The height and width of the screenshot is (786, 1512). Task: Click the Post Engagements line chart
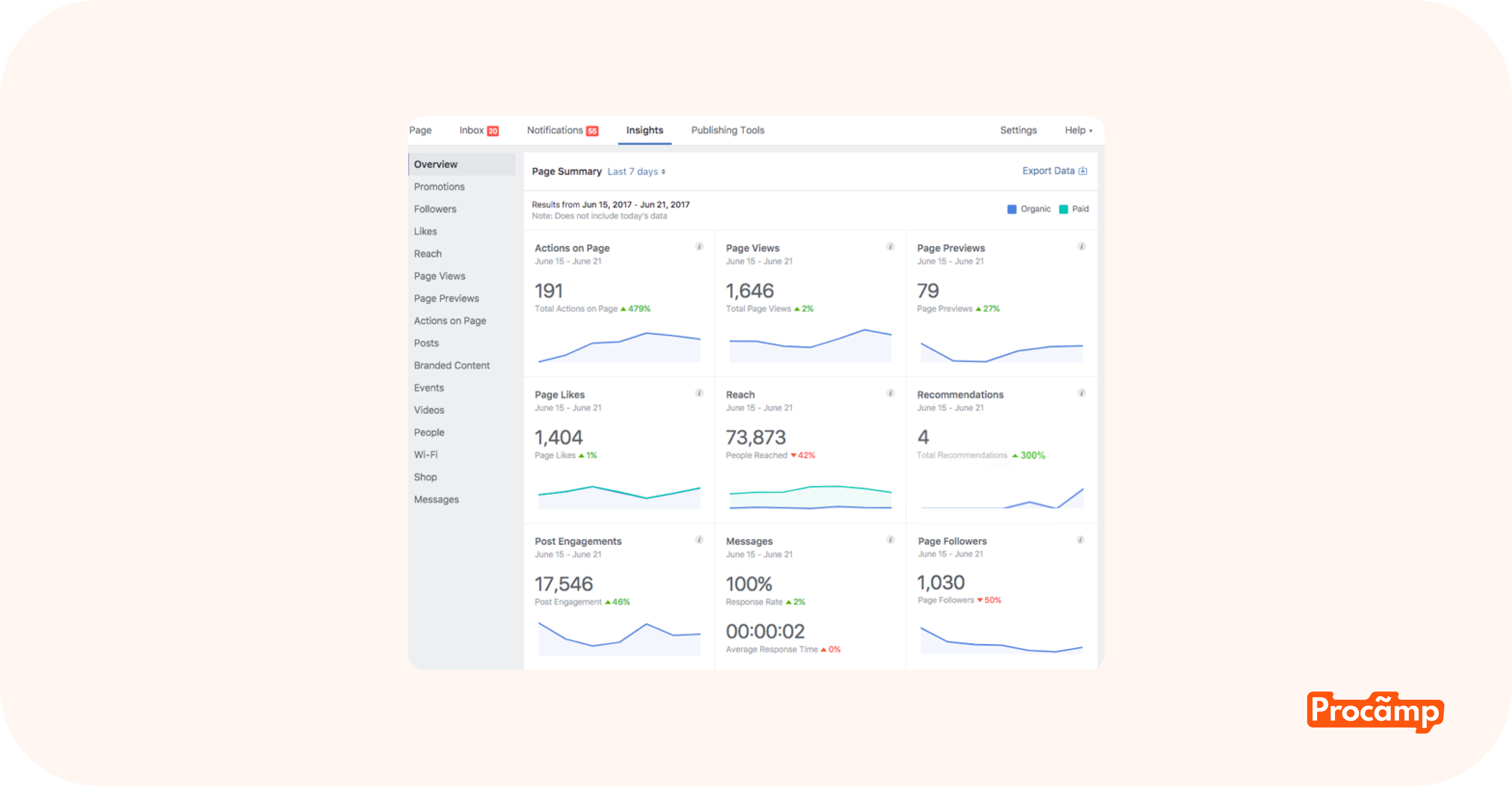(x=619, y=639)
